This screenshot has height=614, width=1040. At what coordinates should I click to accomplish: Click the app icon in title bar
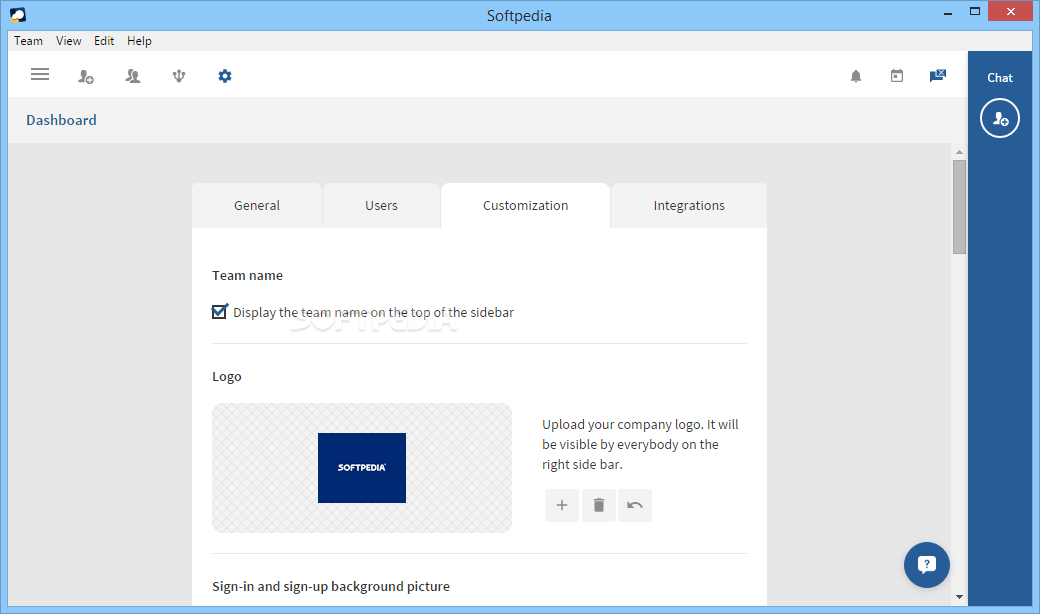[18, 15]
